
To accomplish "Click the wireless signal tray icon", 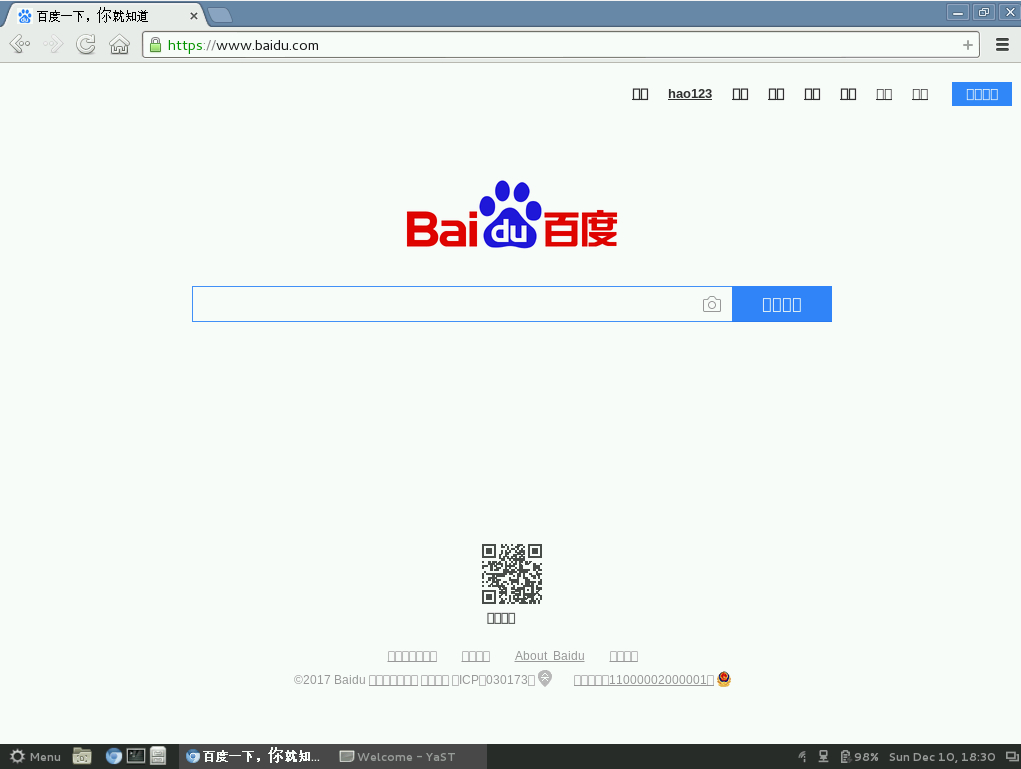I will pyautogui.click(x=803, y=757).
